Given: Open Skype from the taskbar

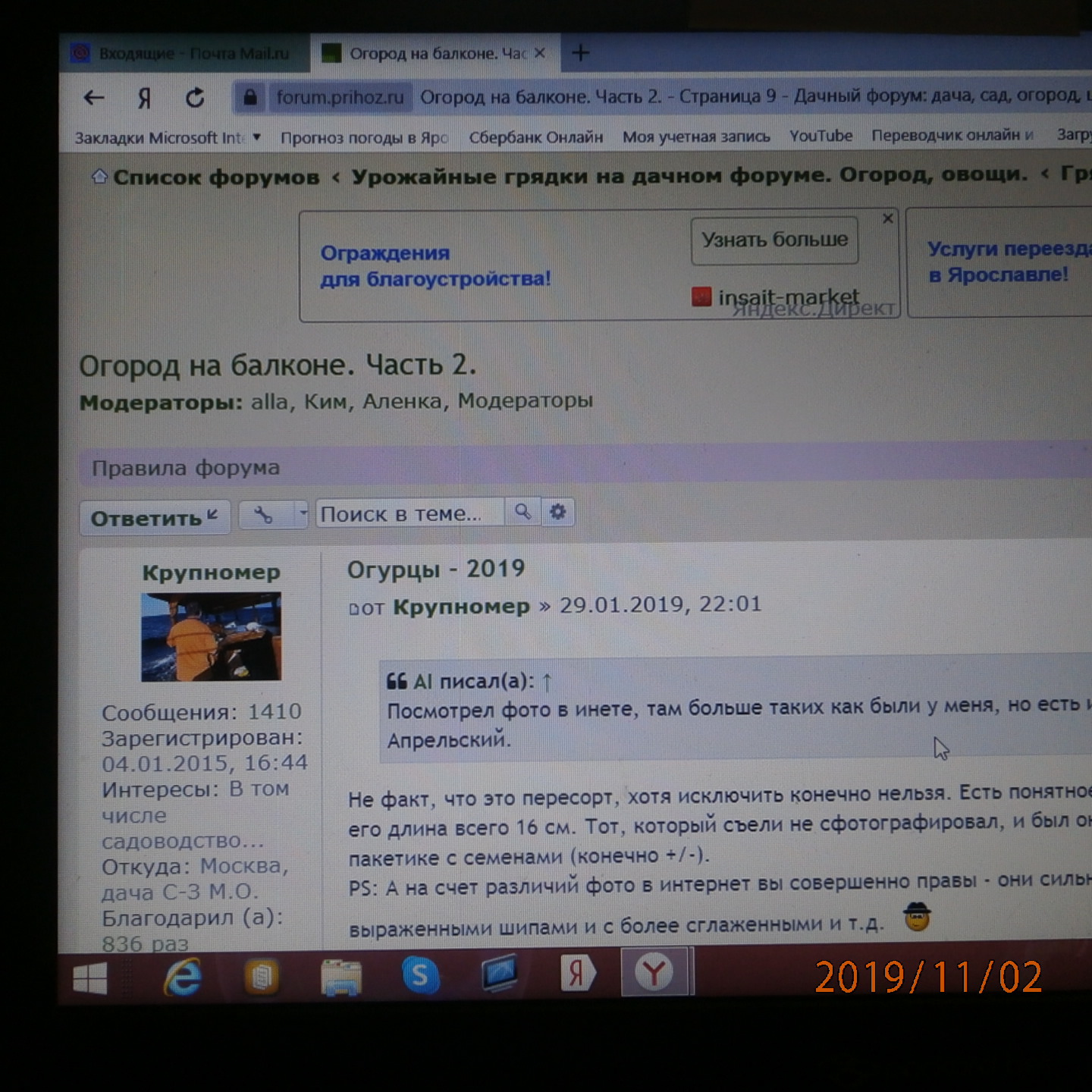Looking at the screenshot, I should tap(419, 974).
